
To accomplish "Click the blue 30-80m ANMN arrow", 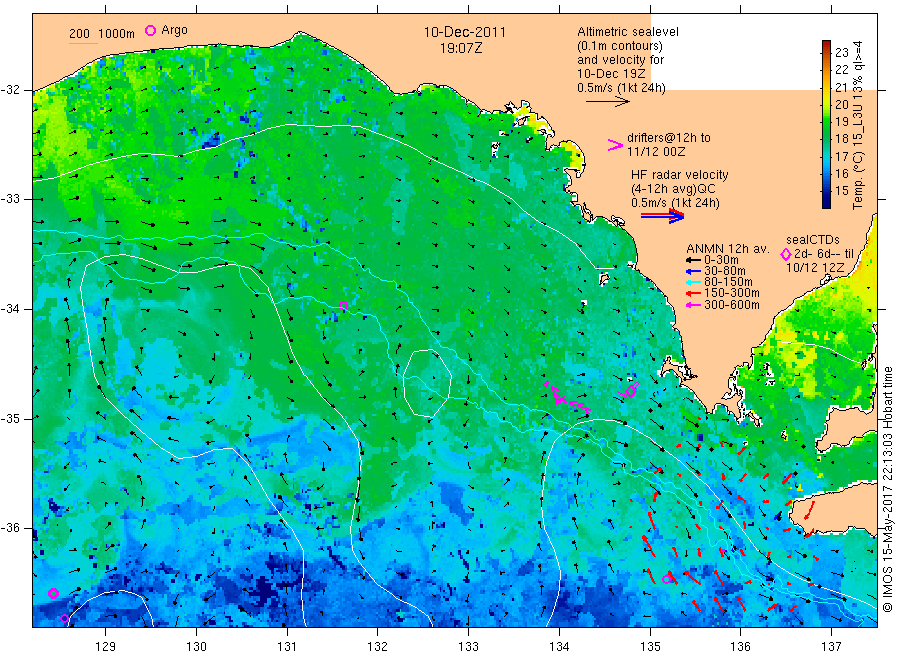I will pos(693,271).
